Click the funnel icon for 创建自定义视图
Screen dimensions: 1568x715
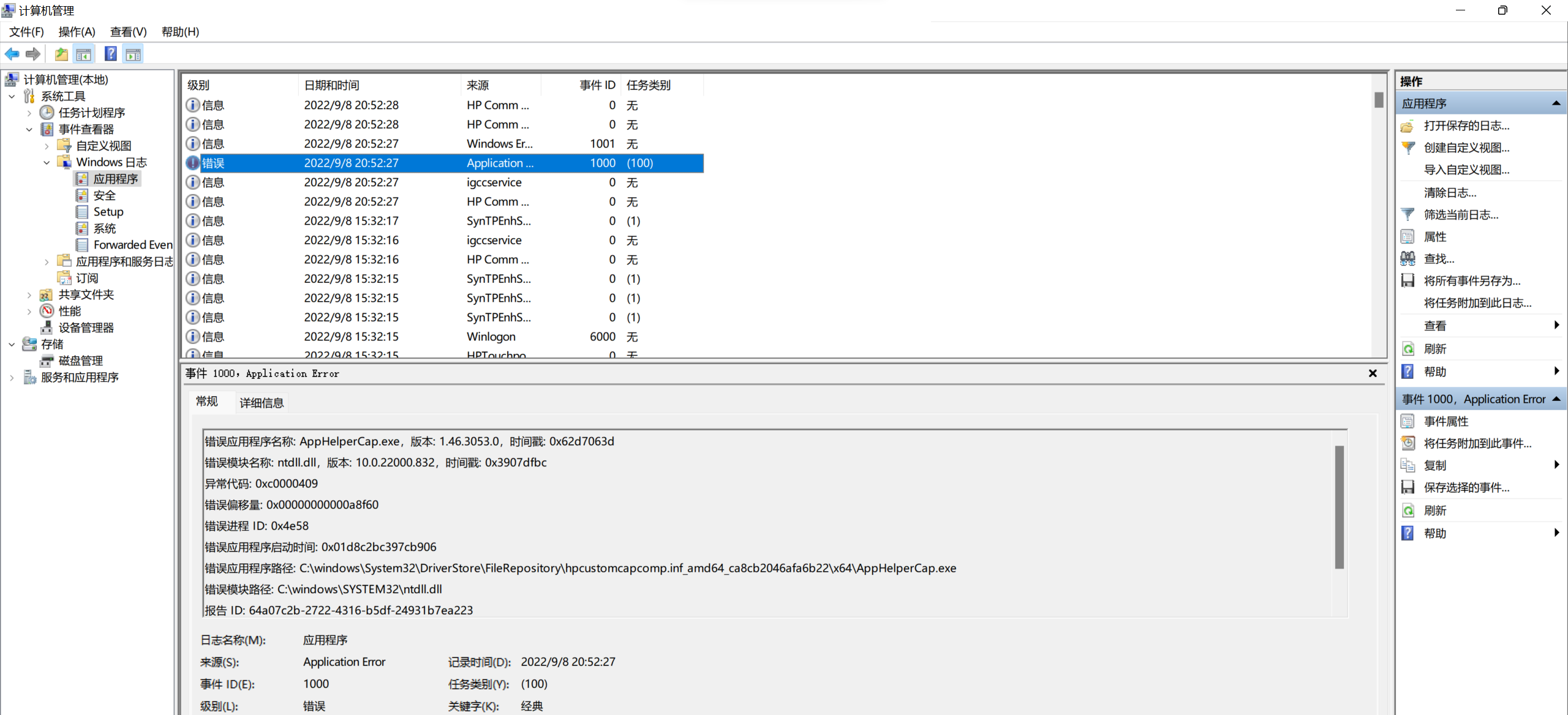(1408, 148)
